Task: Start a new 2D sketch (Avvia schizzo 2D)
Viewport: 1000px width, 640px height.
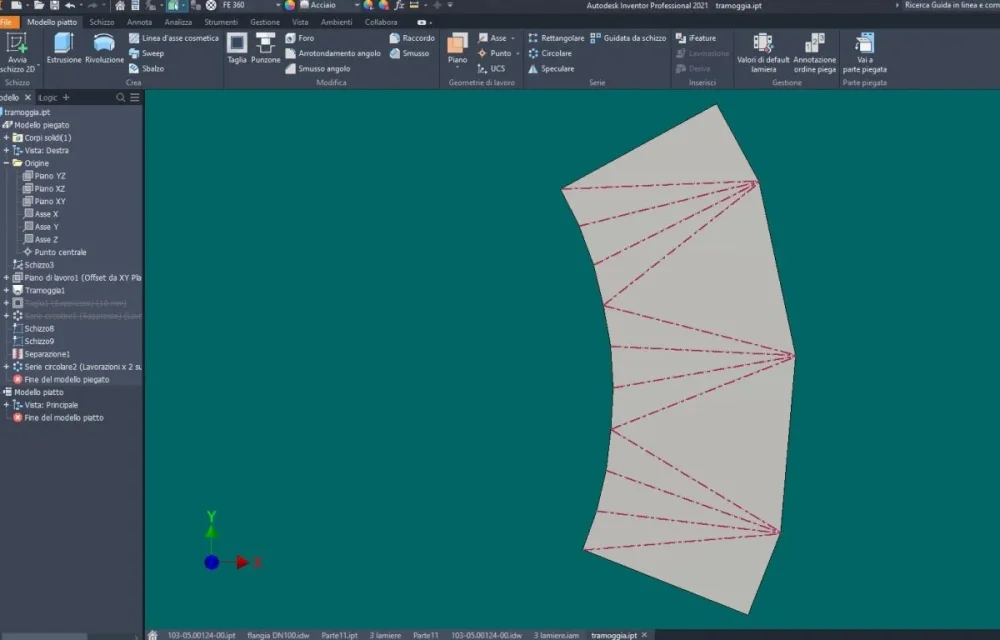Action: (x=17, y=53)
